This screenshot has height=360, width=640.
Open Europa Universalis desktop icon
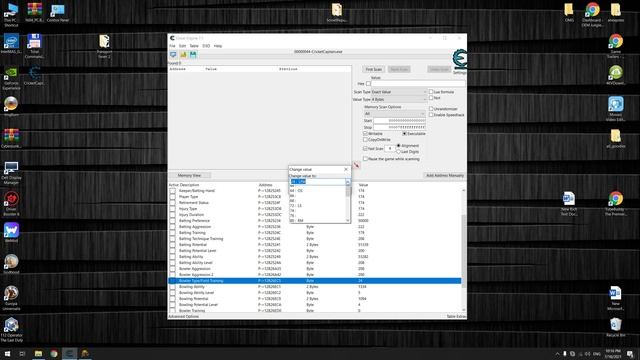point(11,298)
